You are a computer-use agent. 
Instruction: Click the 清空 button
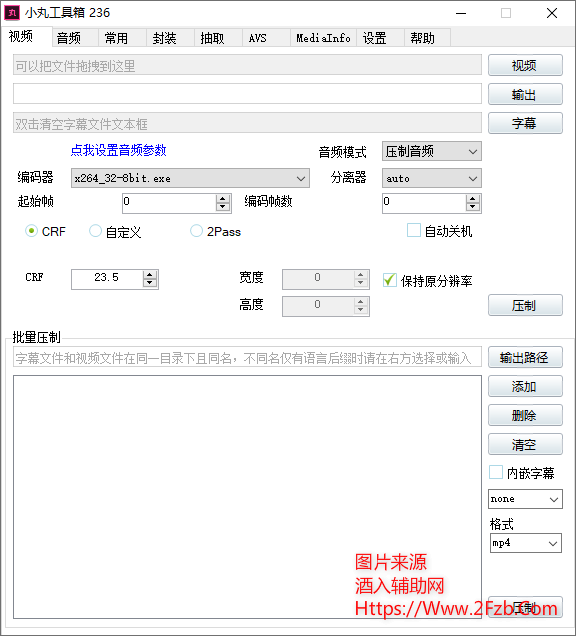(525, 444)
